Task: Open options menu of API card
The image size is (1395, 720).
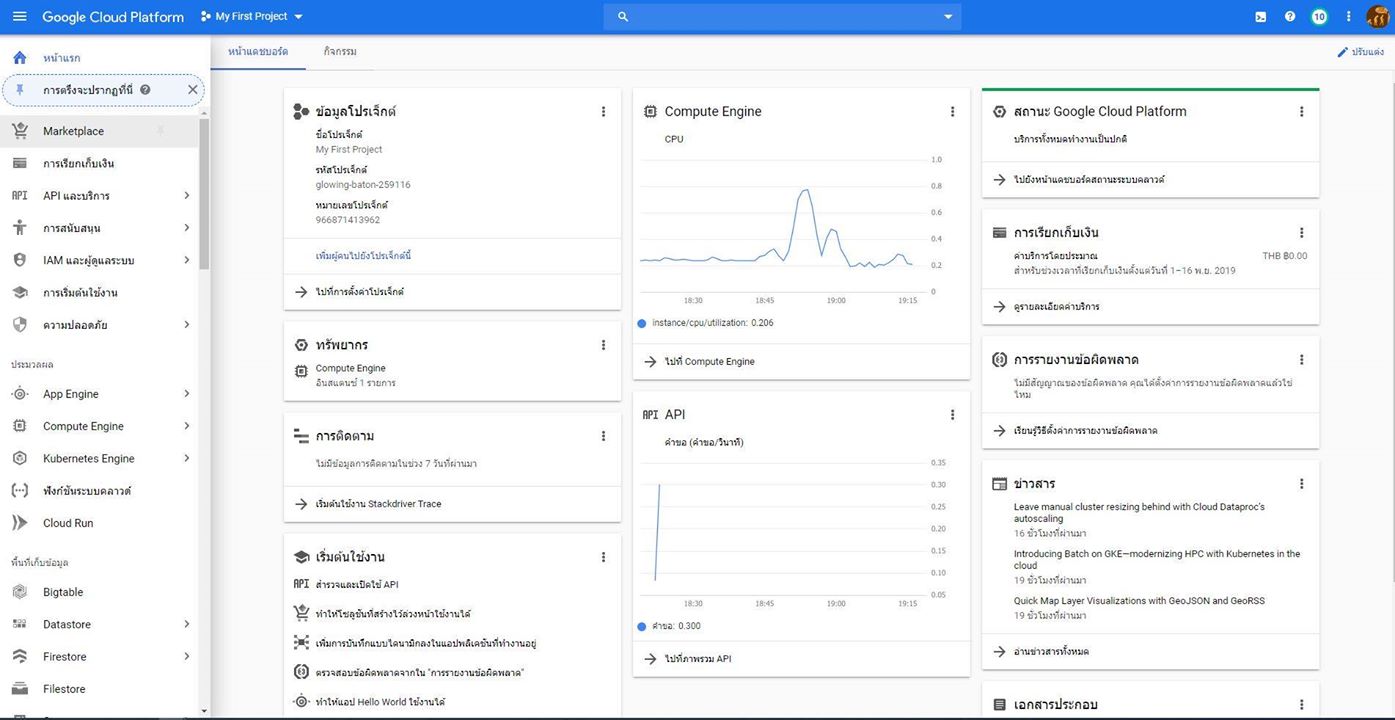Action: point(952,415)
